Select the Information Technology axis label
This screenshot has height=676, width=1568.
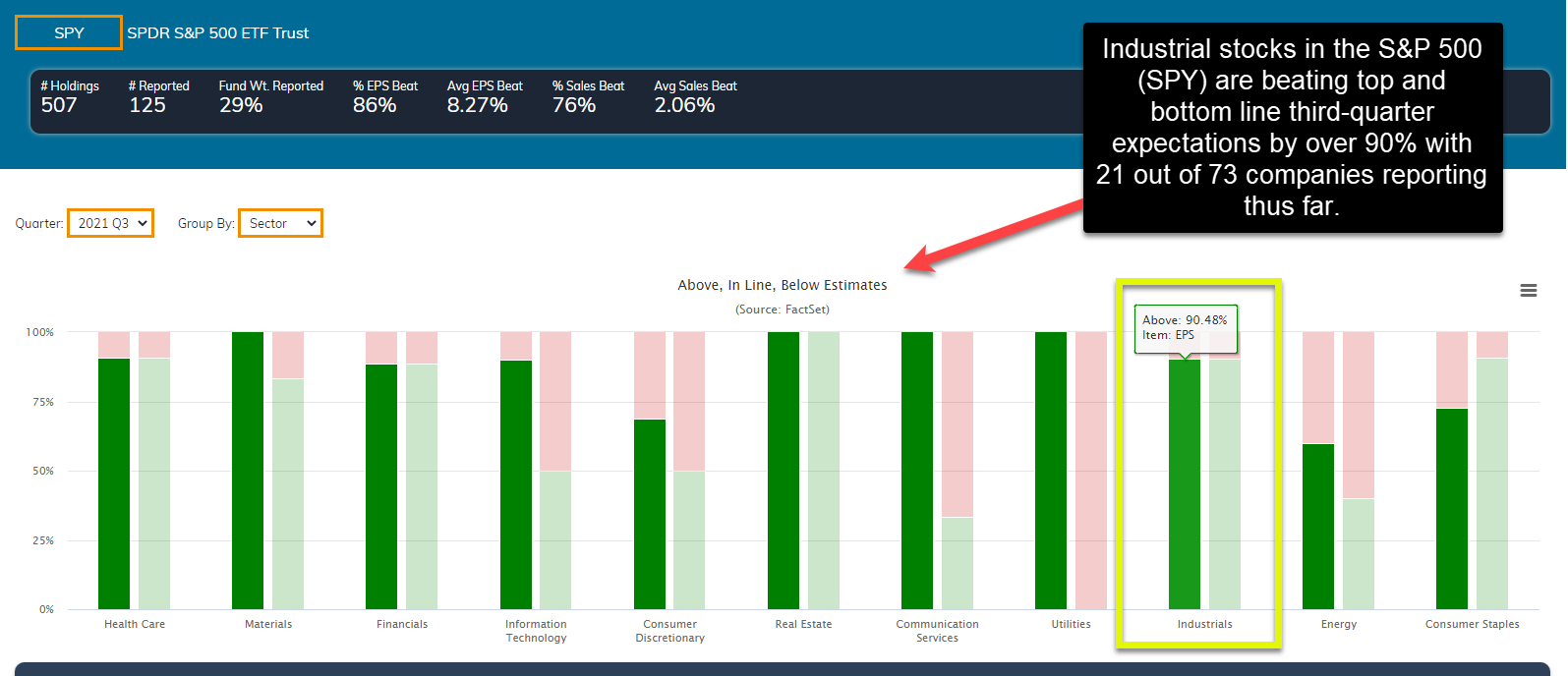click(536, 631)
